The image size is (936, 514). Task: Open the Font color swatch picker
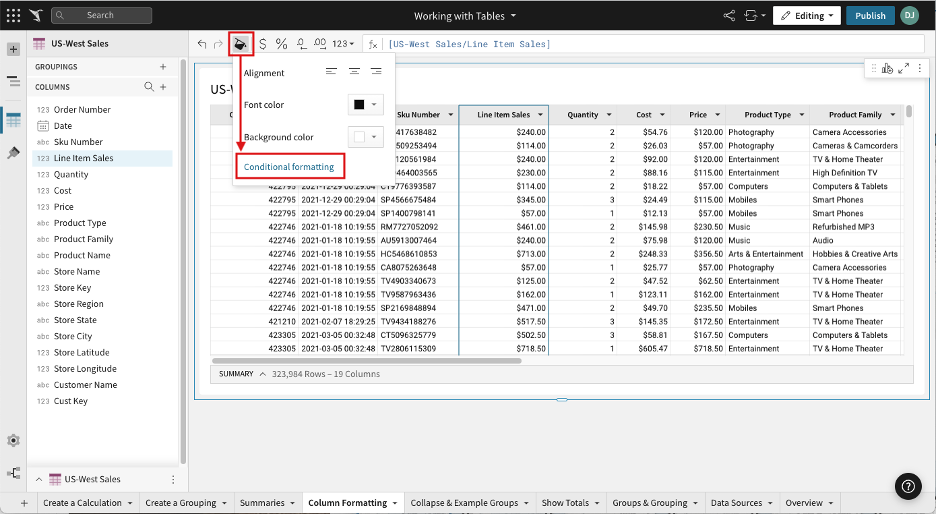[365, 105]
